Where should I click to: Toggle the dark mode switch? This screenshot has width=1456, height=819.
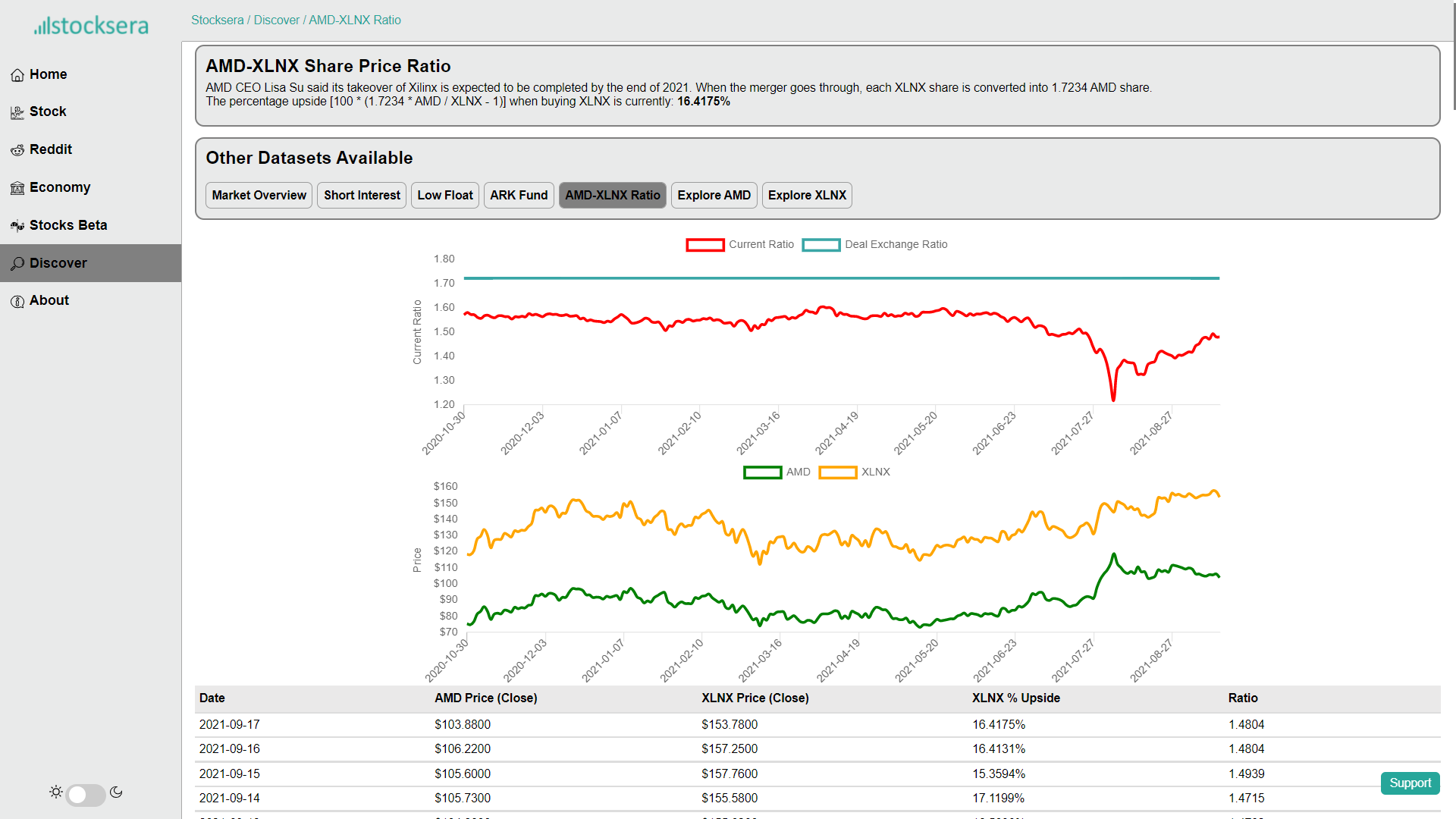click(x=86, y=795)
